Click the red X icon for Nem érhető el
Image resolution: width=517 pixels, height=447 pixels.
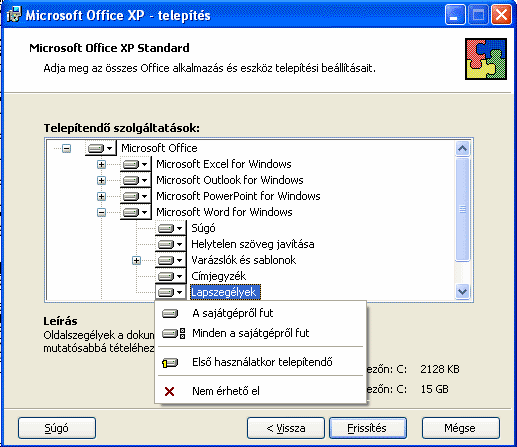tap(169, 391)
